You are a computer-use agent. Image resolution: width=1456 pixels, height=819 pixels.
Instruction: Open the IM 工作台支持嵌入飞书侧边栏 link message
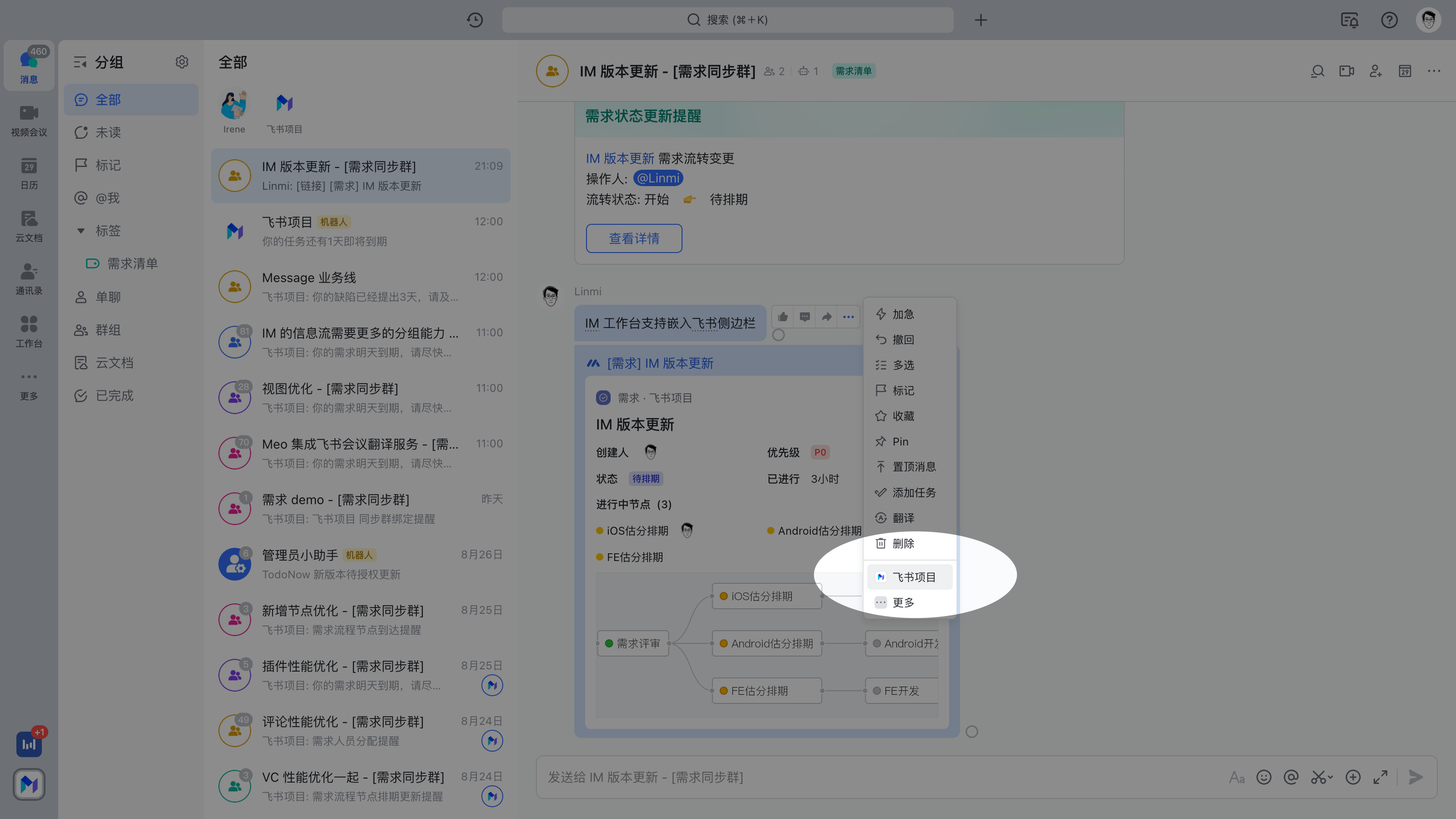click(670, 324)
